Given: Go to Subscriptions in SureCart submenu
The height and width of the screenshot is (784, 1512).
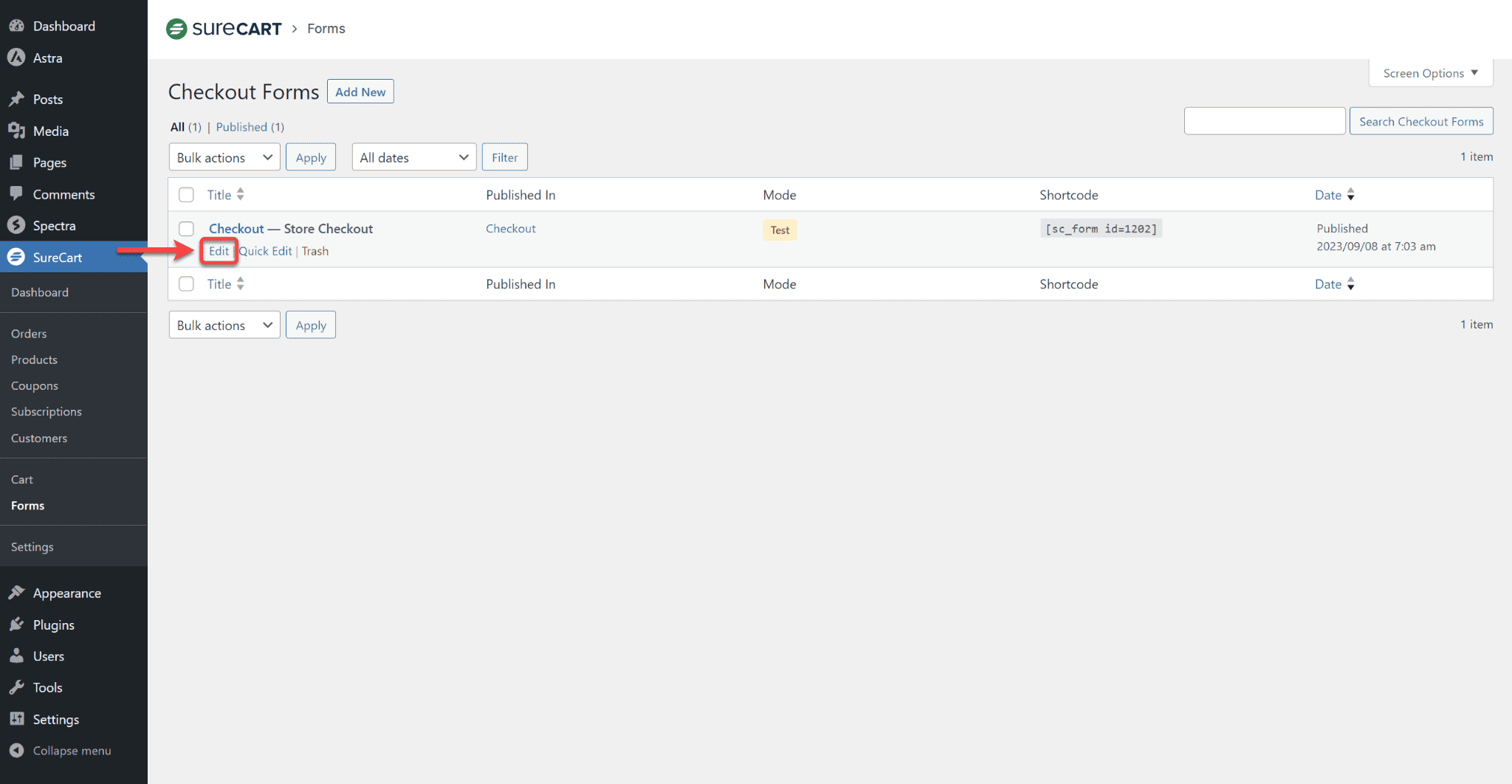Looking at the screenshot, I should tap(47, 412).
